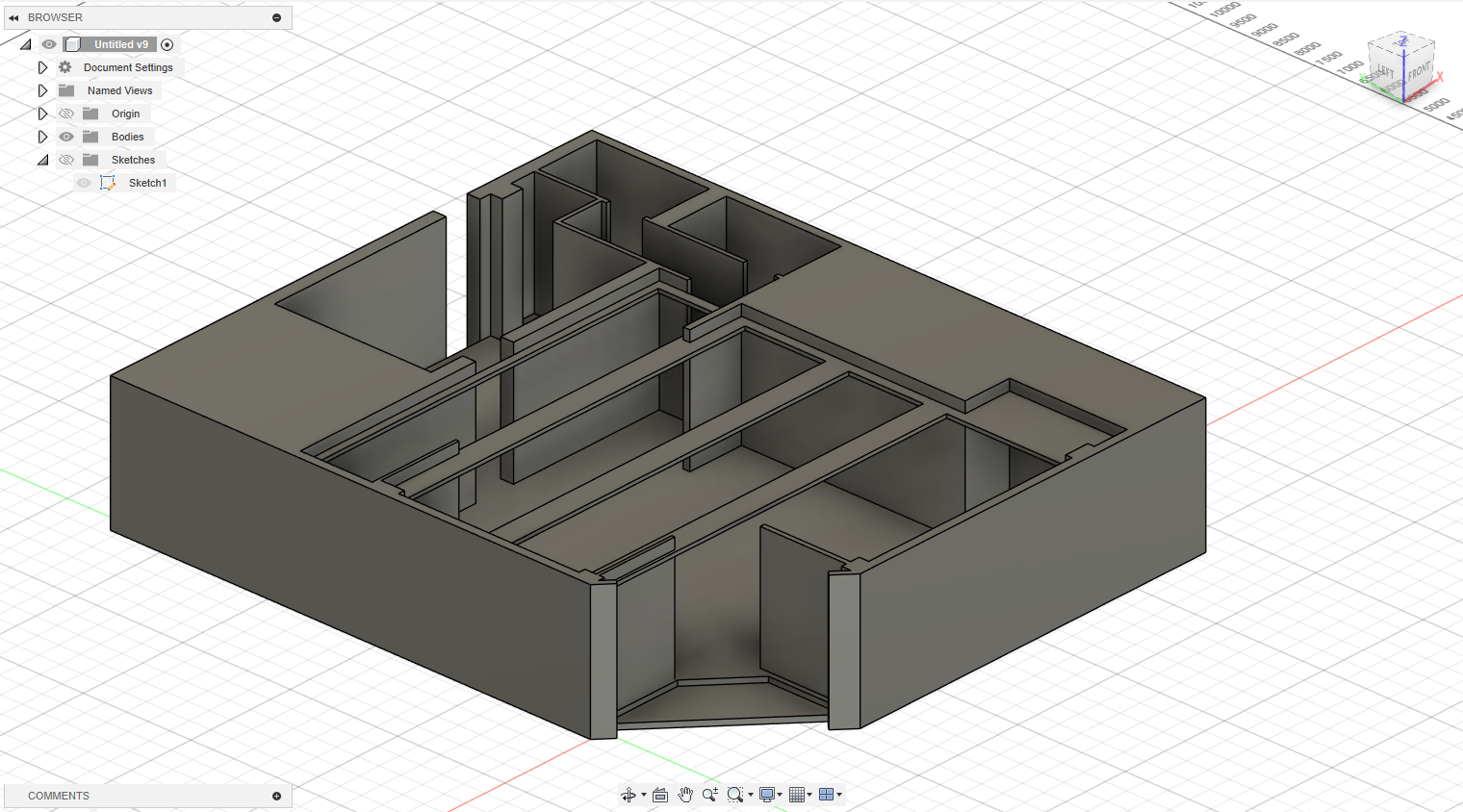Collapse the Sketches folder node

(42, 160)
